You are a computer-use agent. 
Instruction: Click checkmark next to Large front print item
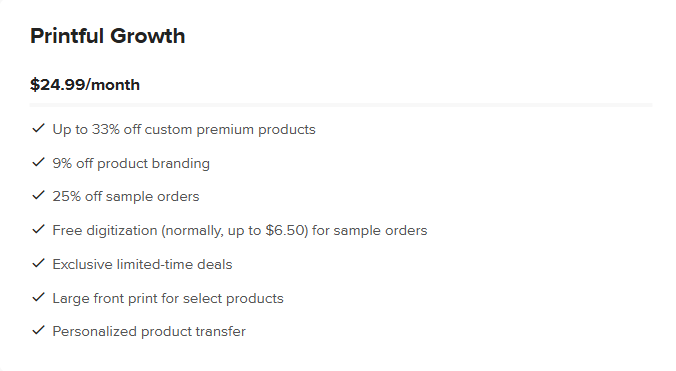38,297
